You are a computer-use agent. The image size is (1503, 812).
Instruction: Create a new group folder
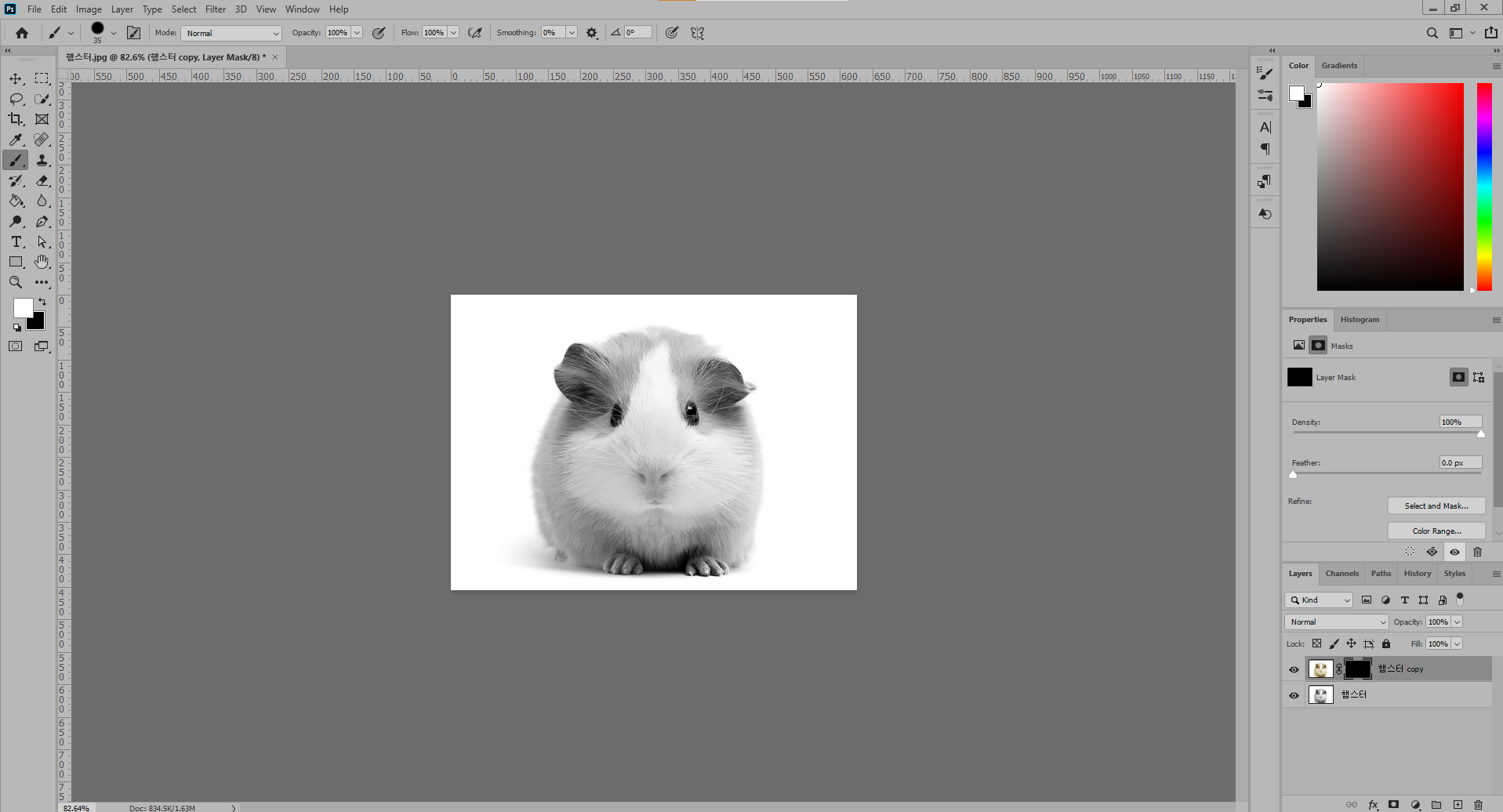pyautogui.click(x=1436, y=805)
